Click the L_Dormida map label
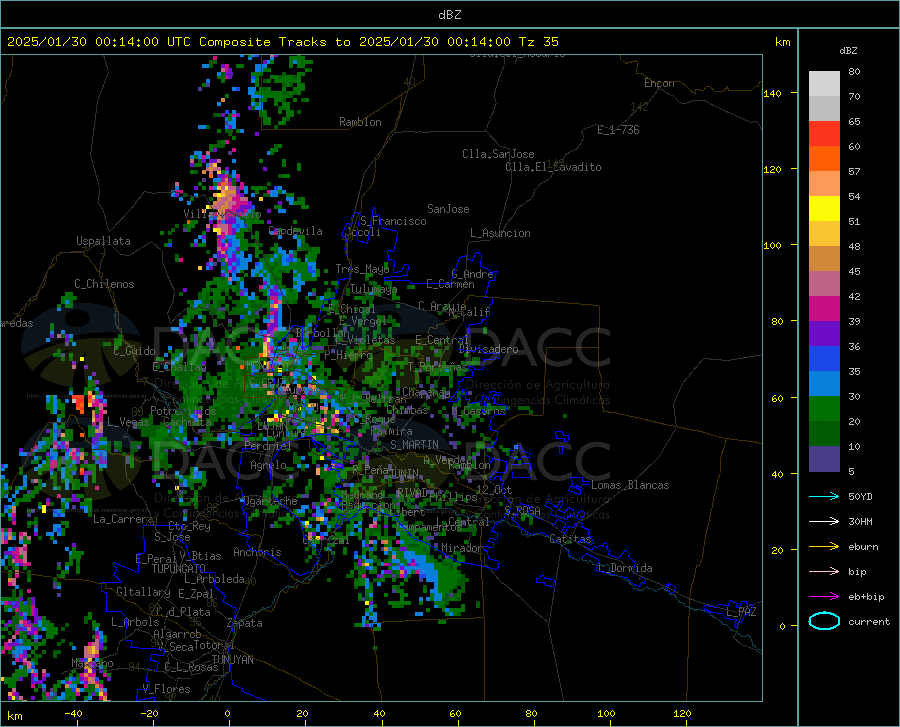This screenshot has width=900, height=727. 625,568
